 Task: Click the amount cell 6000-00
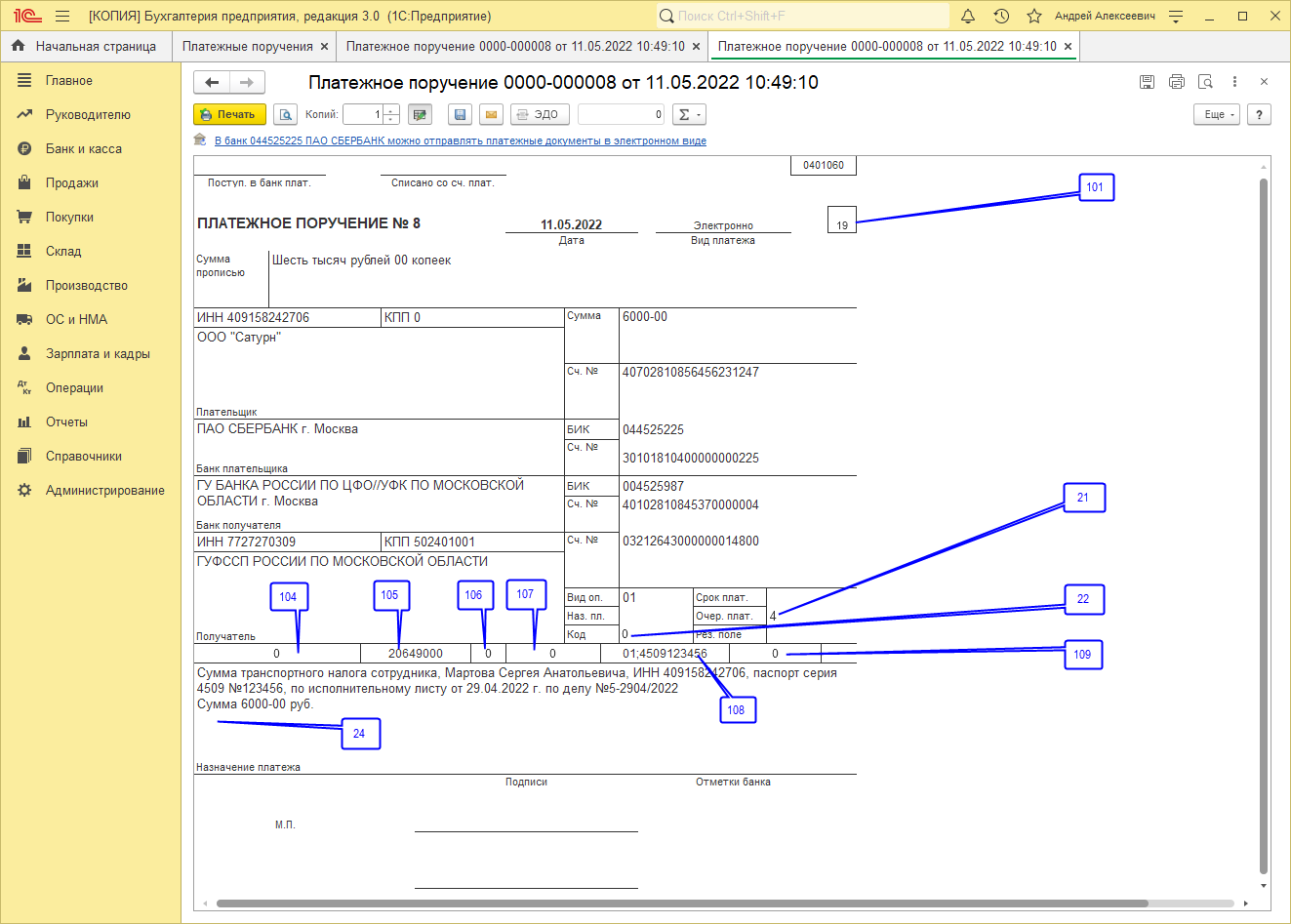point(645,317)
